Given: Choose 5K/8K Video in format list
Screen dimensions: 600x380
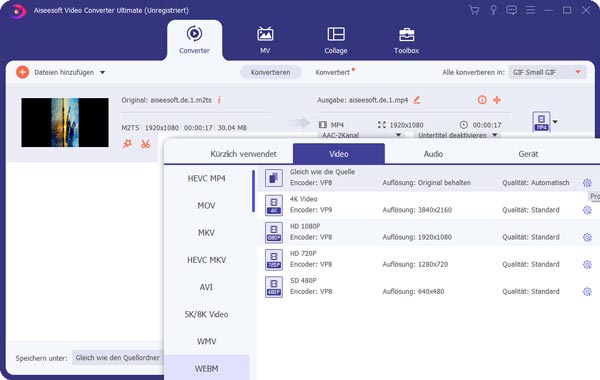Looking at the screenshot, I should (207, 314).
